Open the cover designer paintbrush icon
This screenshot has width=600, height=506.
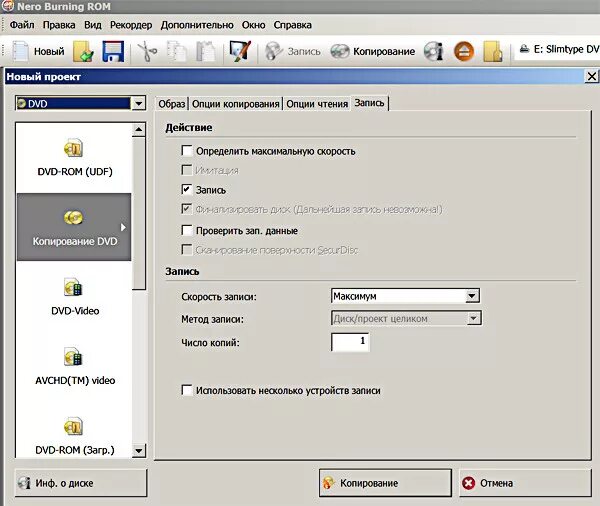coord(240,51)
